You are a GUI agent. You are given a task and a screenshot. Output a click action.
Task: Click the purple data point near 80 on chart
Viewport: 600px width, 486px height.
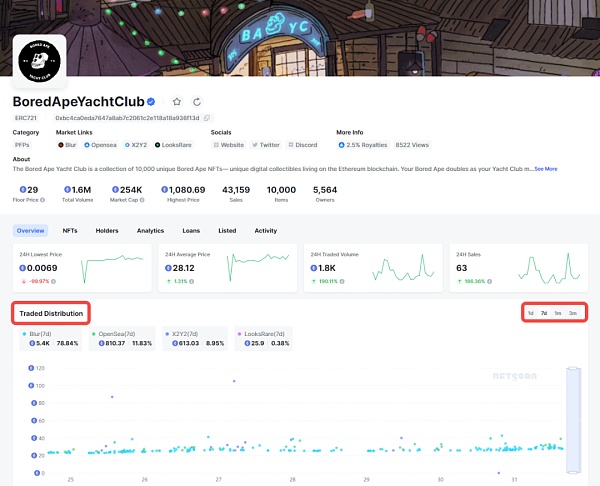[112, 397]
